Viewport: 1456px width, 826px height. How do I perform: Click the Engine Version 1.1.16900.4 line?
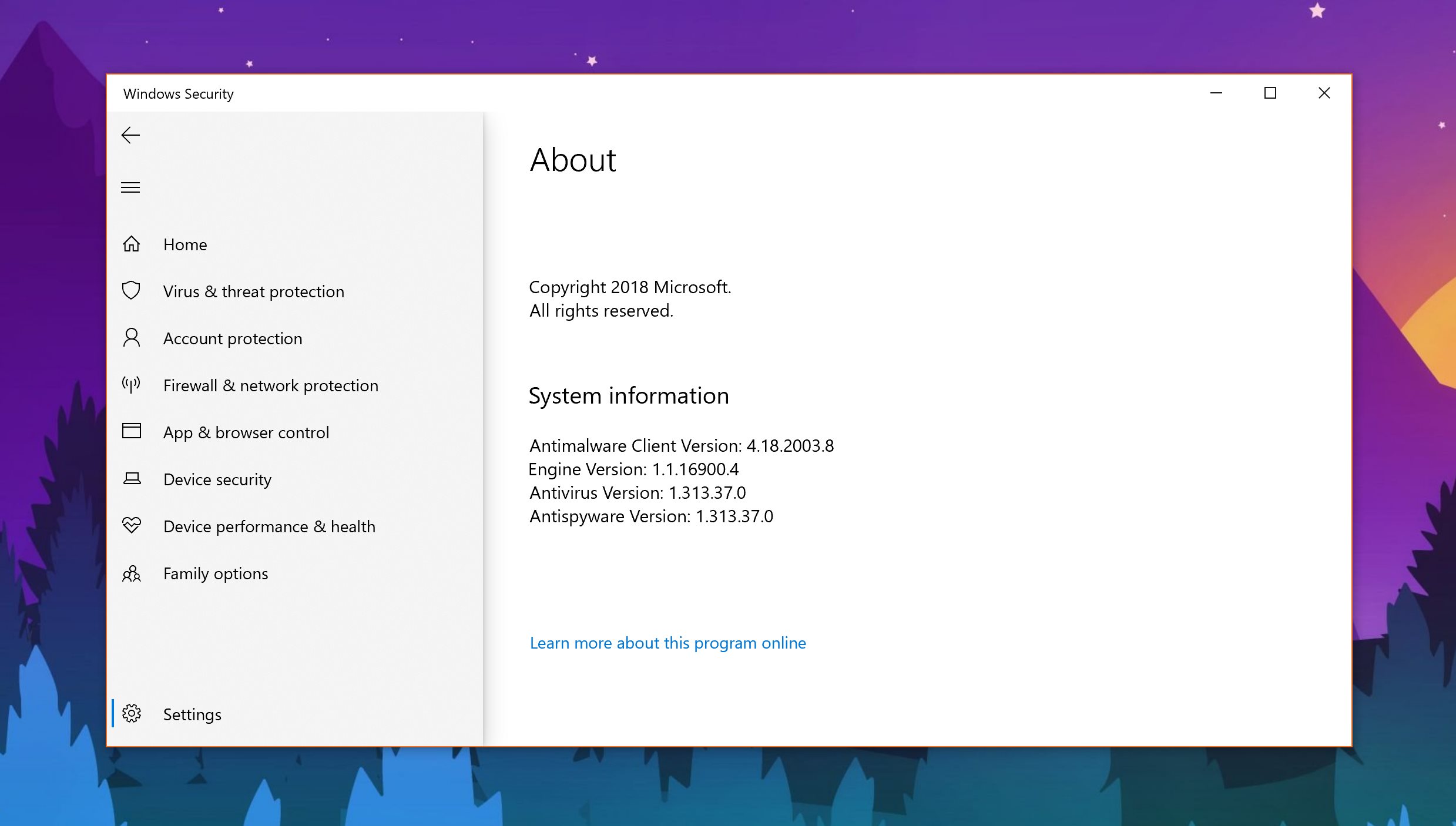[633, 469]
